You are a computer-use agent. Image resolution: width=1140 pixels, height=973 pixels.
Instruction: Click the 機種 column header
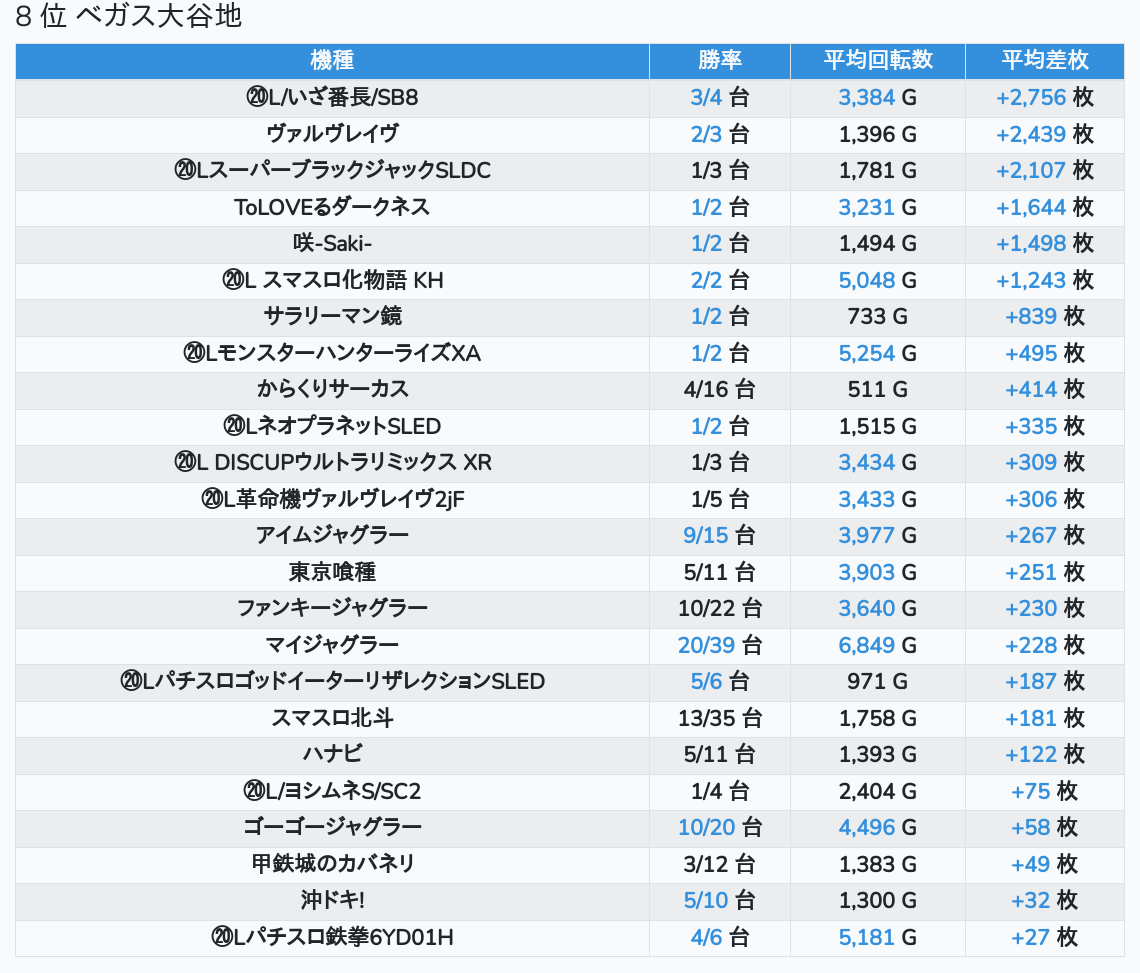coord(332,60)
